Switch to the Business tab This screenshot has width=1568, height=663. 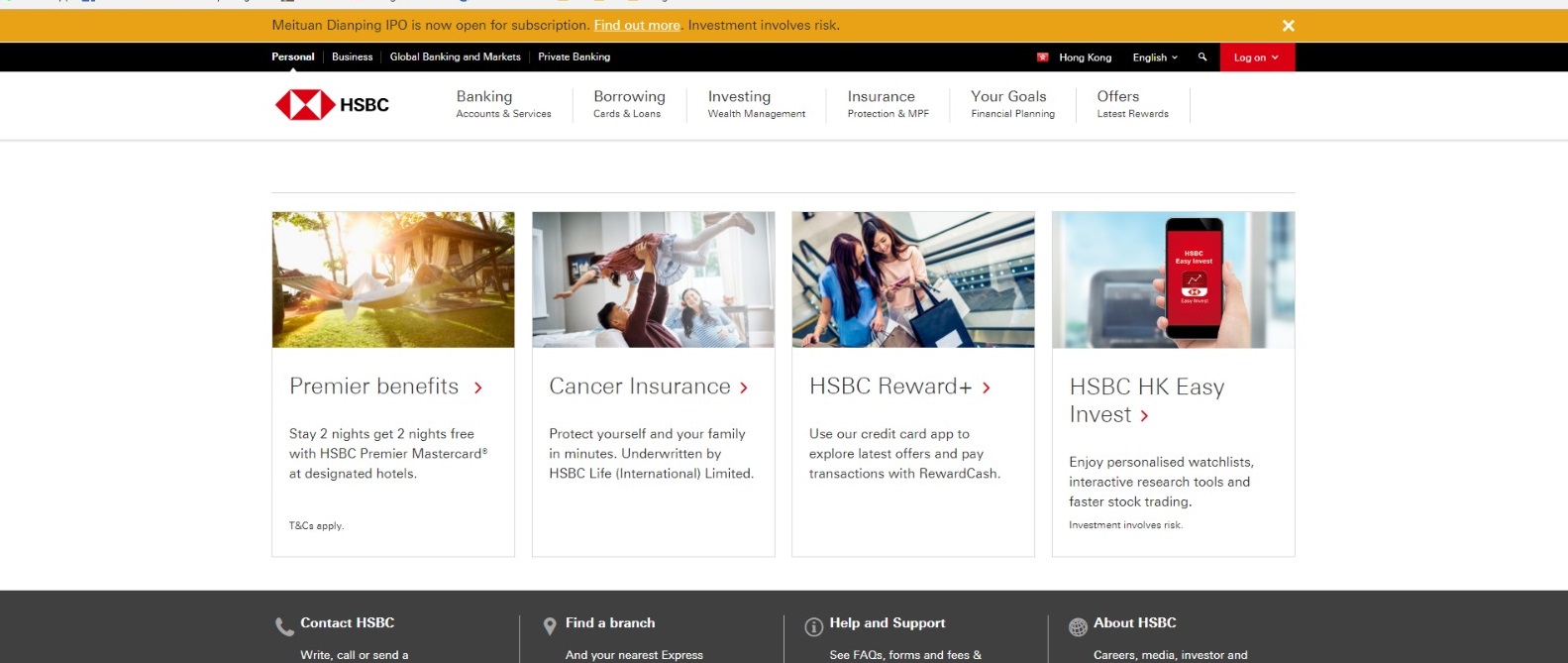[x=353, y=56]
